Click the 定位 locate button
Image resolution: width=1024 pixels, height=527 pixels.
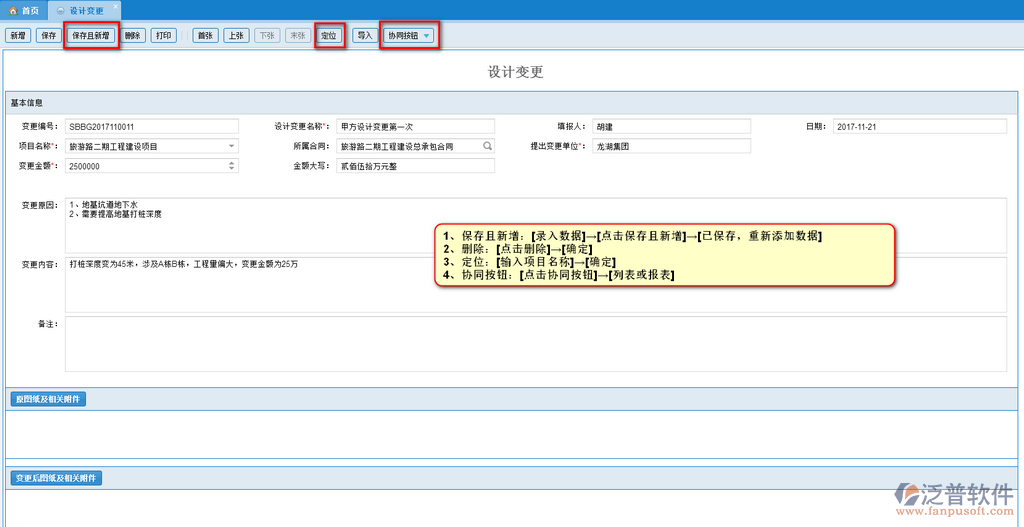coord(329,36)
